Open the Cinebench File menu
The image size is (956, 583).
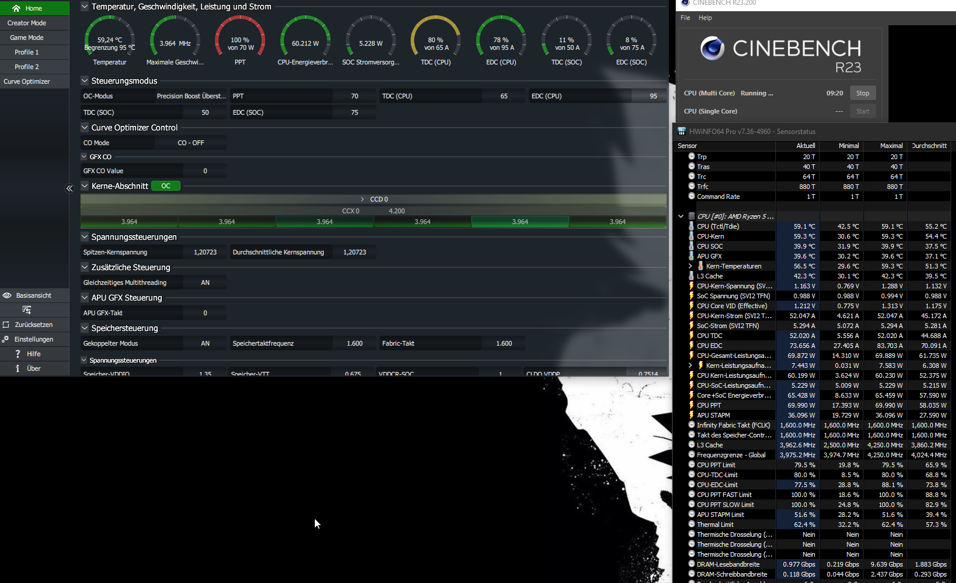point(685,18)
